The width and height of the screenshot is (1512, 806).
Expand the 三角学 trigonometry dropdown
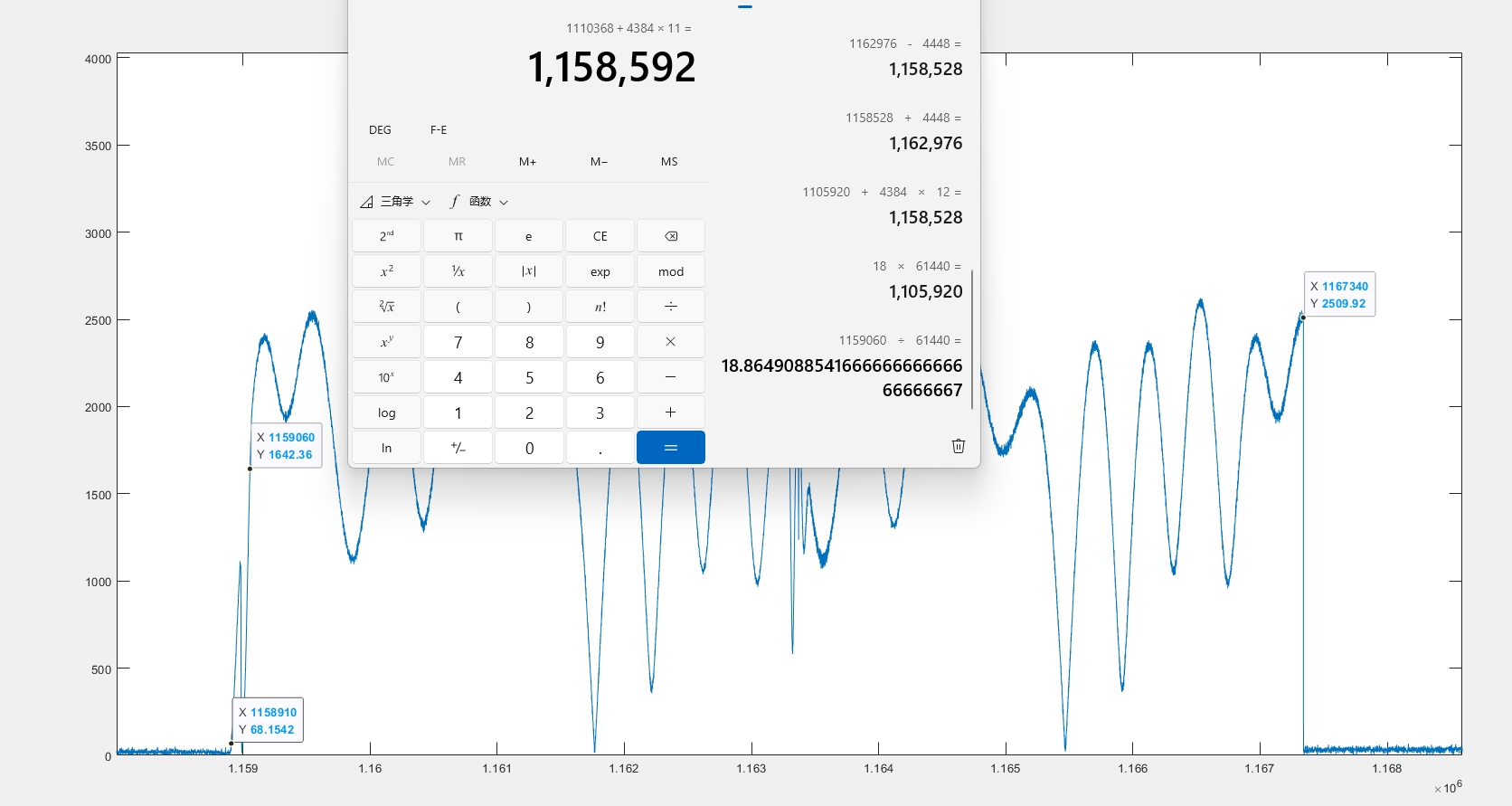pyautogui.click(x=396, y=202)
